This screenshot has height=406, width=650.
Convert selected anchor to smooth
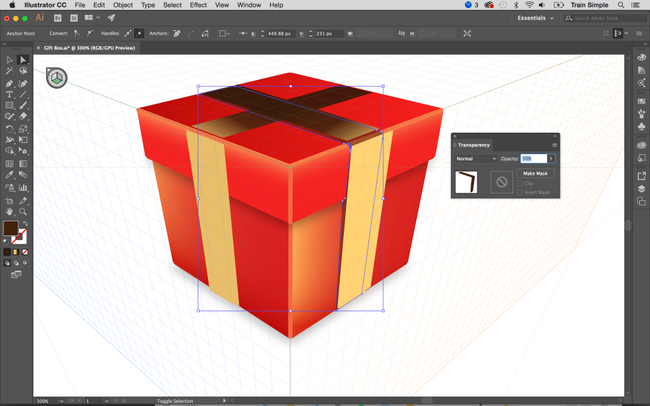click(90, 33)
